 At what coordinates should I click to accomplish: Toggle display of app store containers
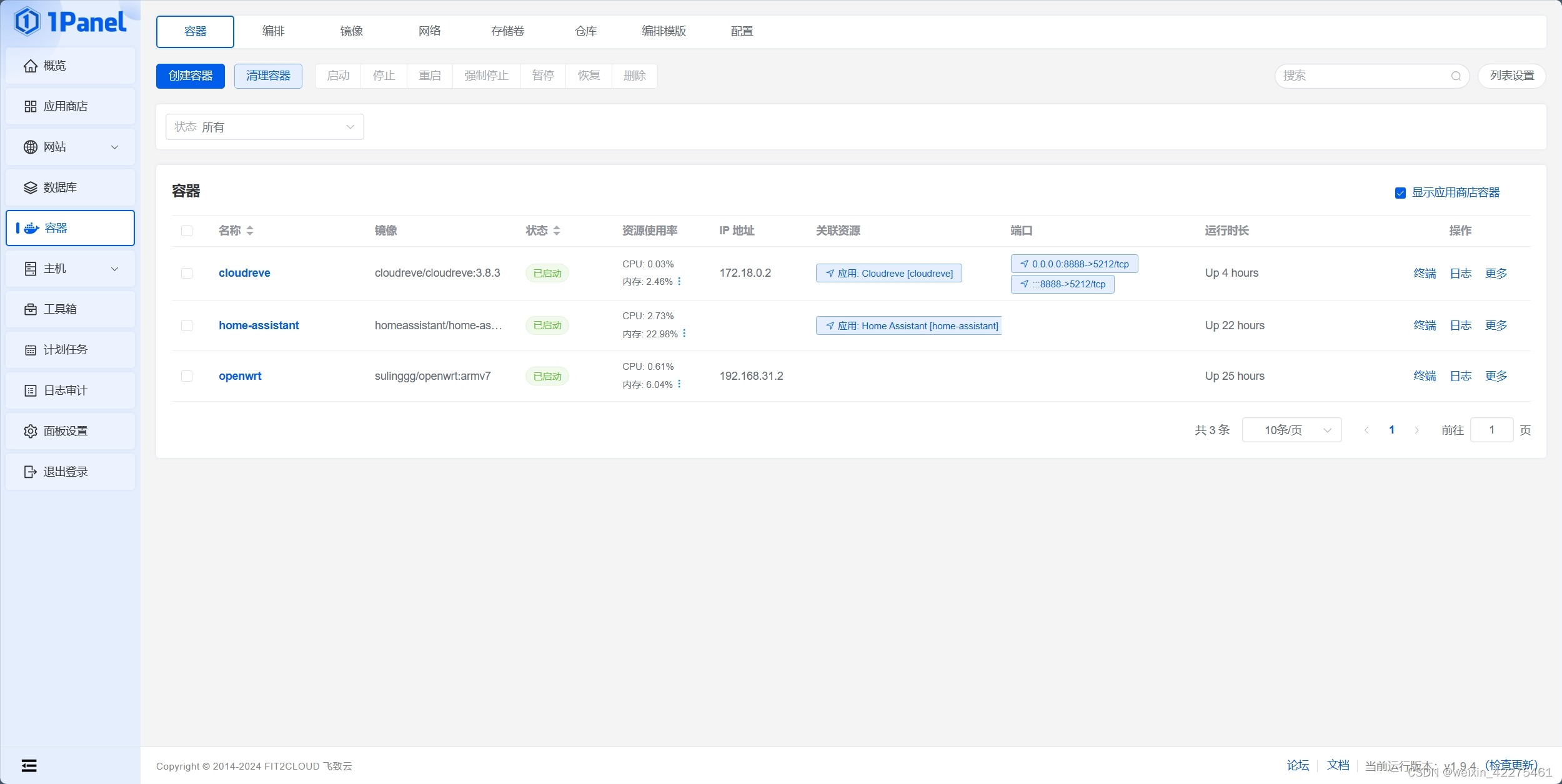tap(1399, 192)
